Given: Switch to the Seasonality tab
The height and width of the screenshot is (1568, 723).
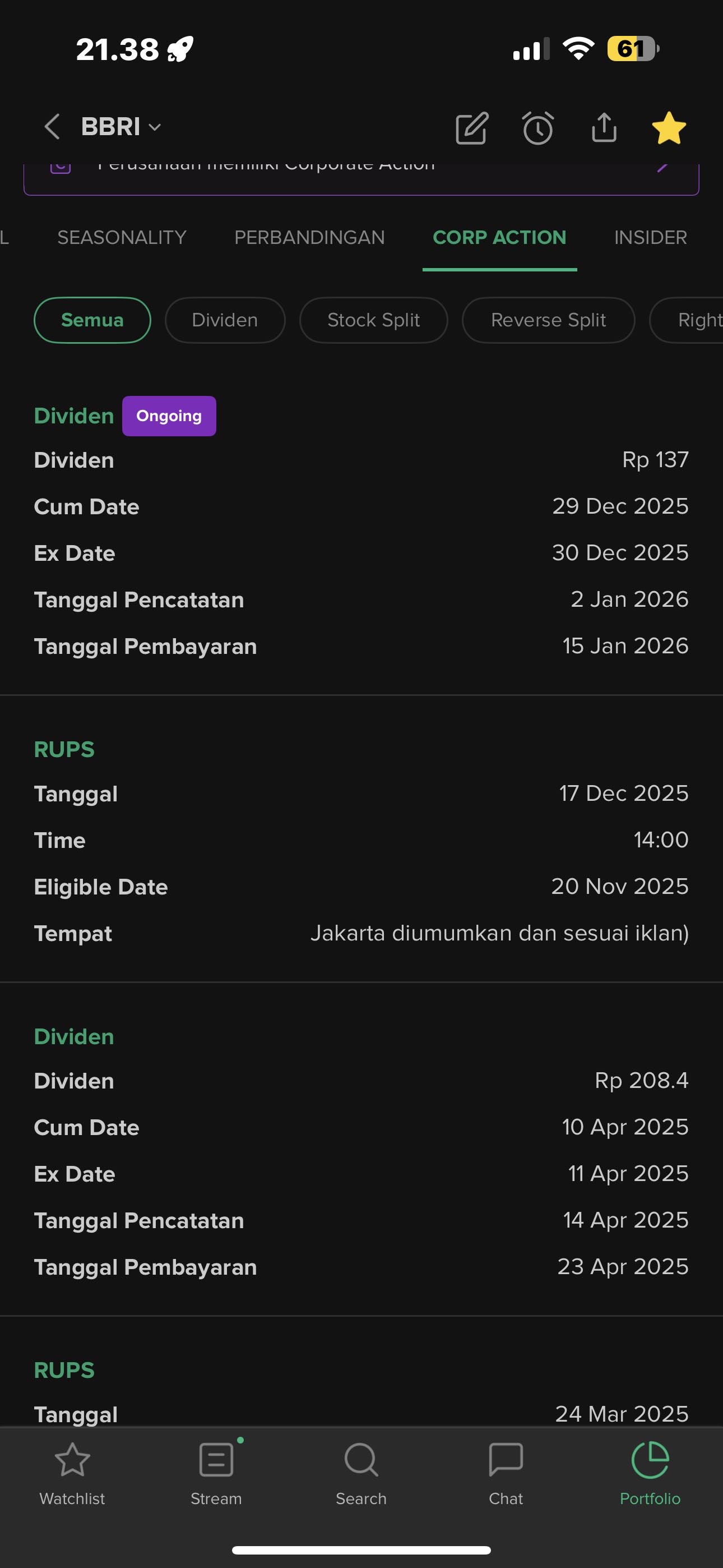Looking at the screenshot, I should (122, 237).
